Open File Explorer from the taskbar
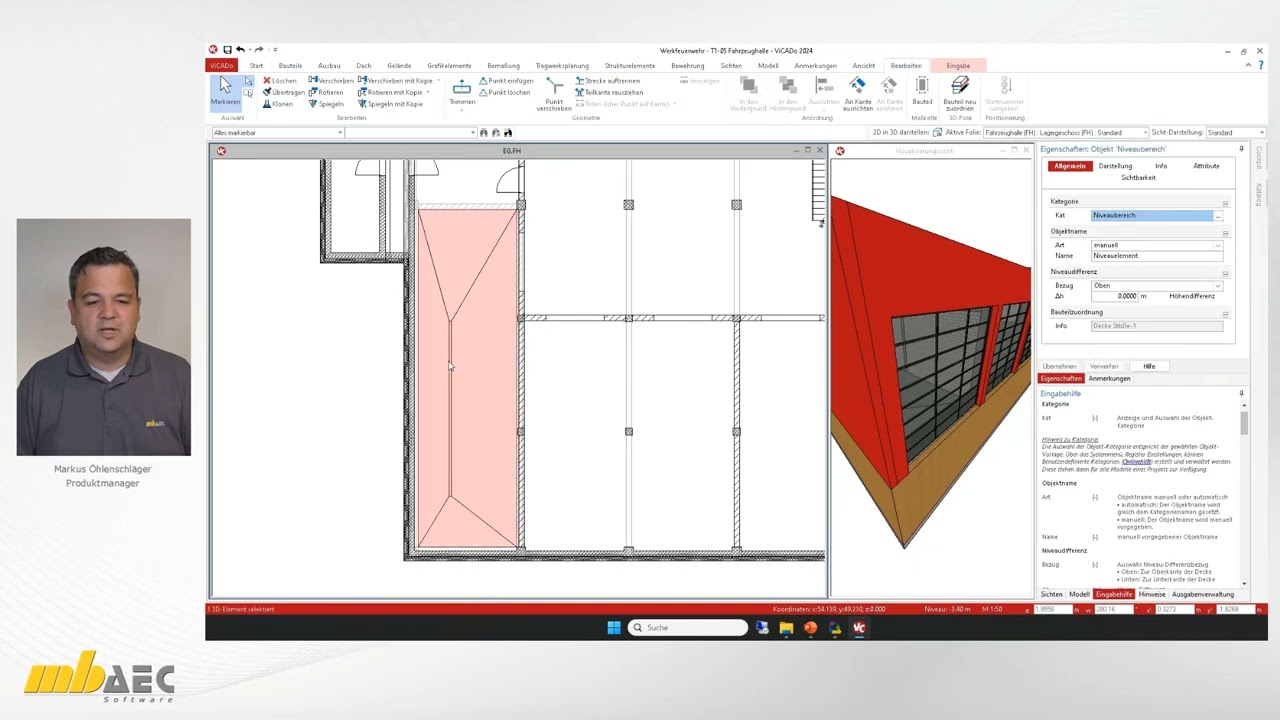The height and width of the screenshot is (720, 1280). (786, 627)
